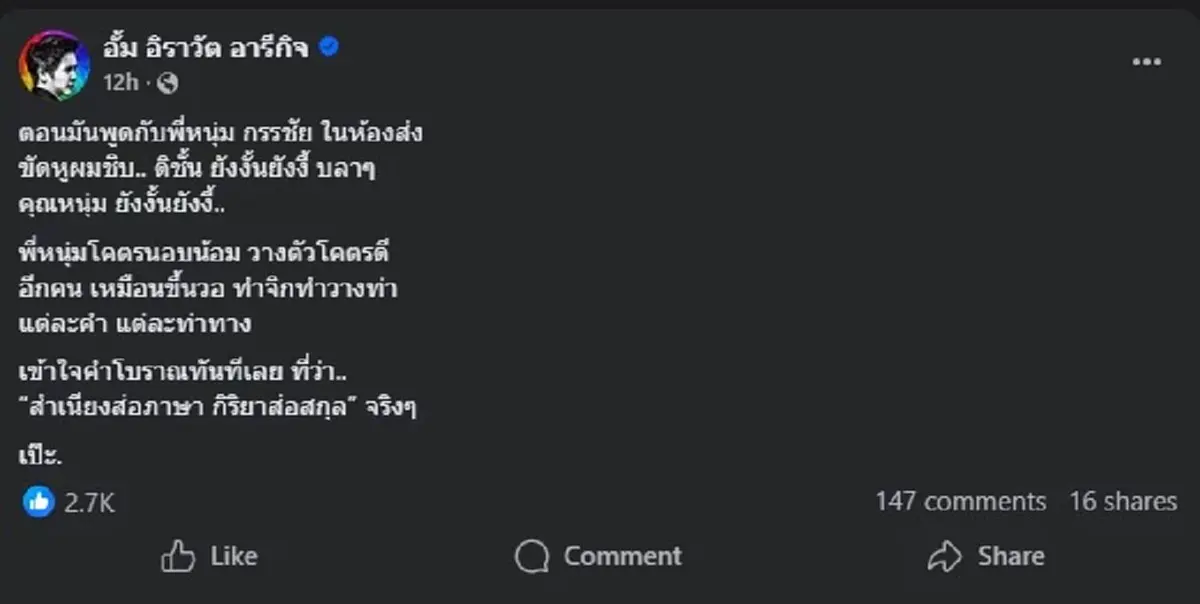Expand post options via the ellipsis menu

pos(1146,60)
